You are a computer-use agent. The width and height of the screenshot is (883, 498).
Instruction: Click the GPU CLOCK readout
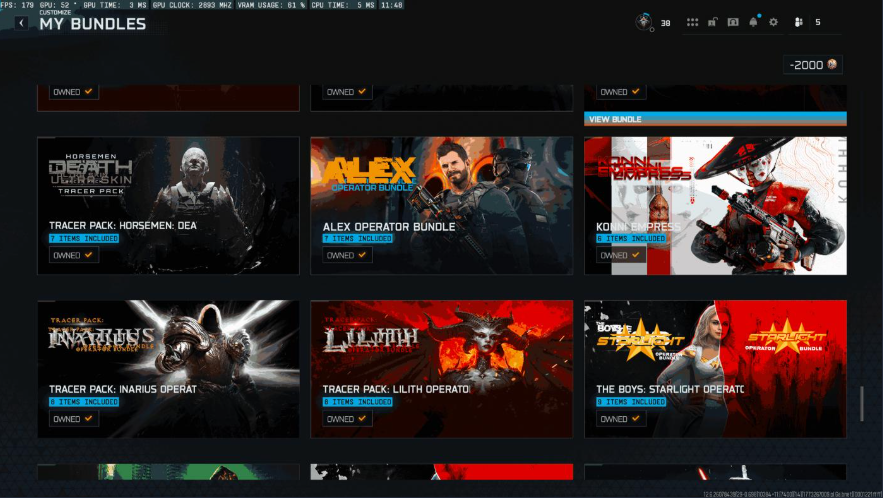point(192,5)
